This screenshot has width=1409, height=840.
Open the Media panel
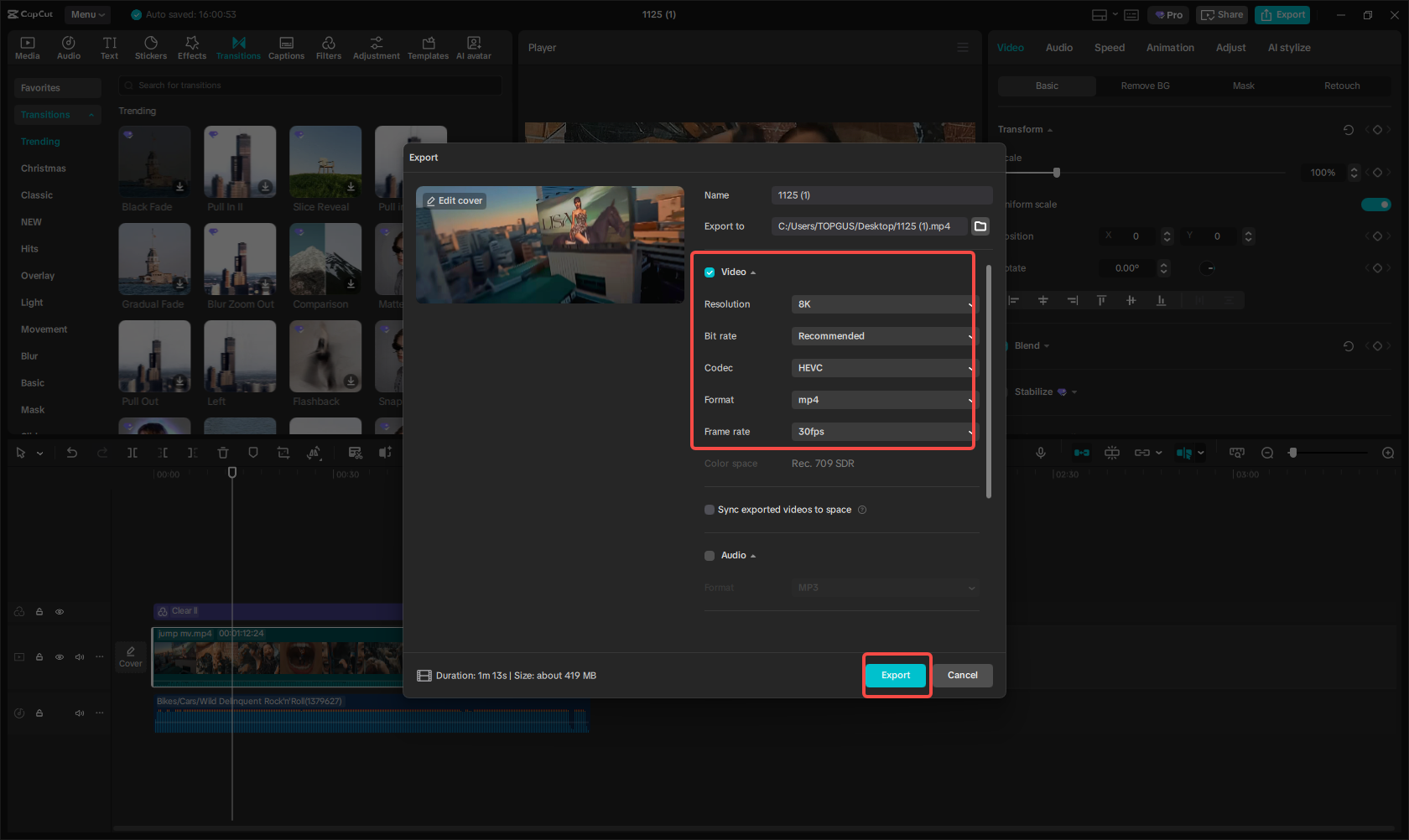tap(27, 47)
